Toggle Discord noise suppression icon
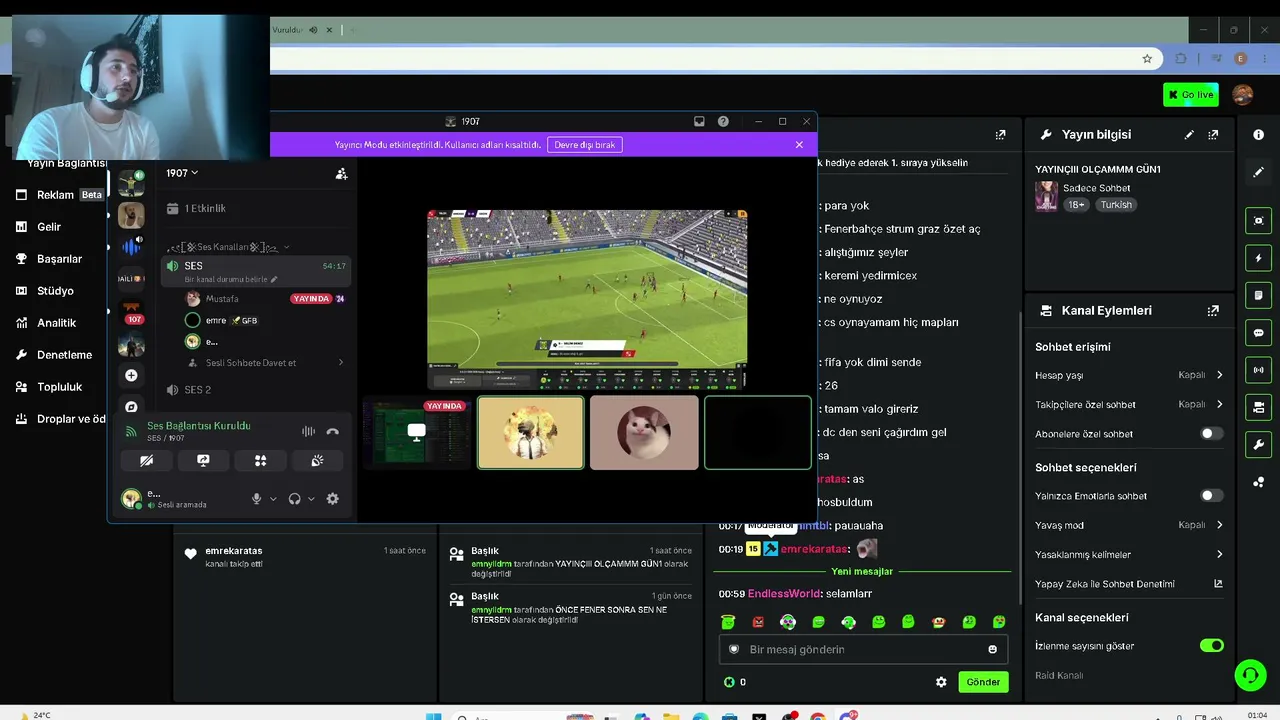1280x720 pixels. [x=308, y=432]
